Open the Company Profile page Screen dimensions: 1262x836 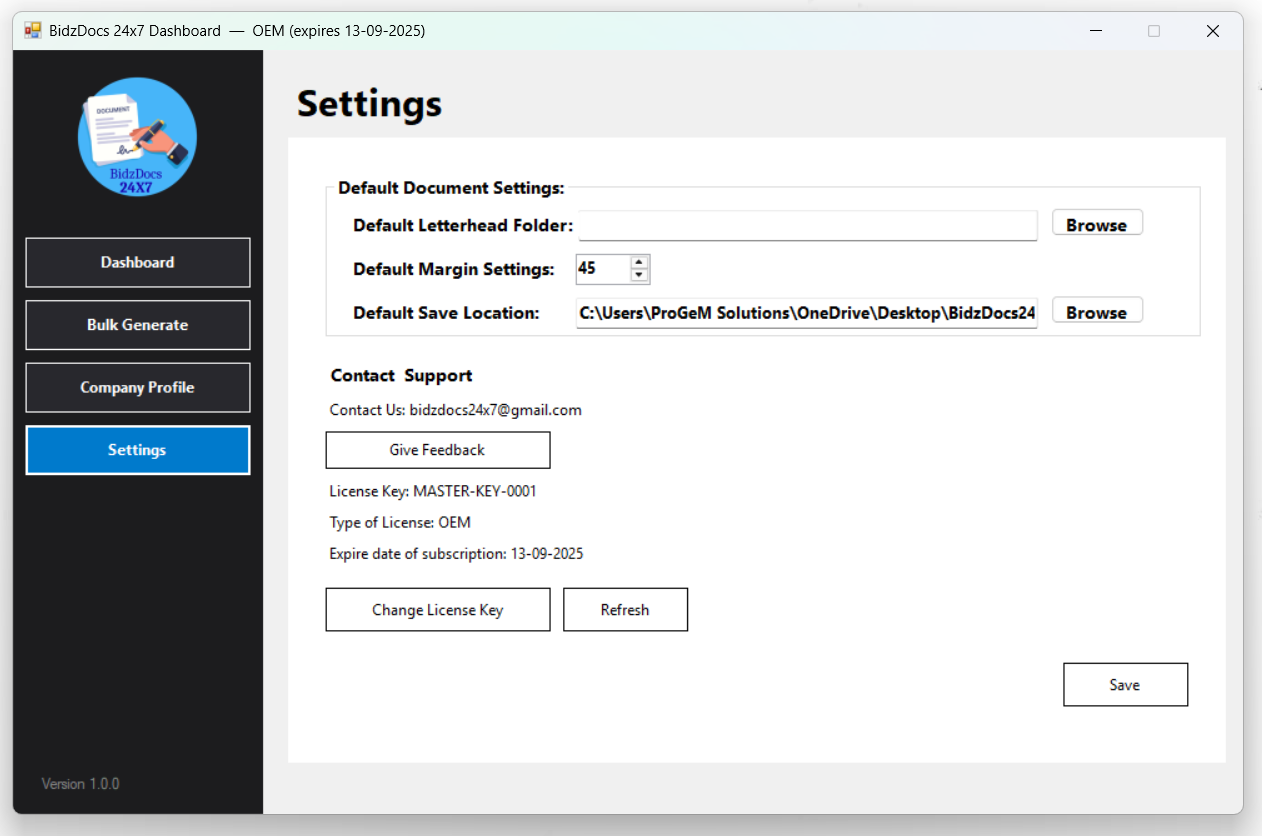[x=137, y=387]
